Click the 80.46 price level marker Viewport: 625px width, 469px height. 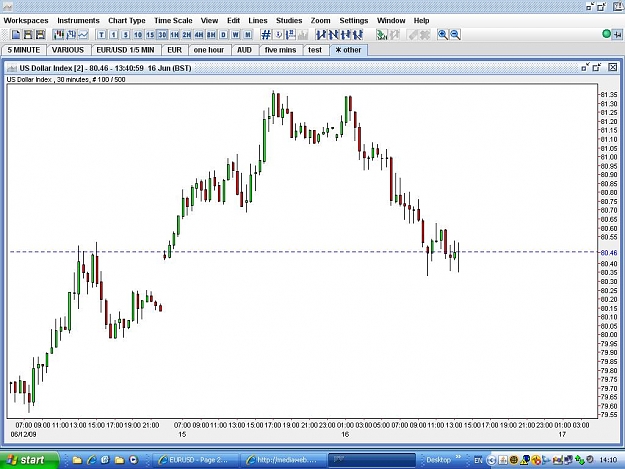click(x=609, y=253)
